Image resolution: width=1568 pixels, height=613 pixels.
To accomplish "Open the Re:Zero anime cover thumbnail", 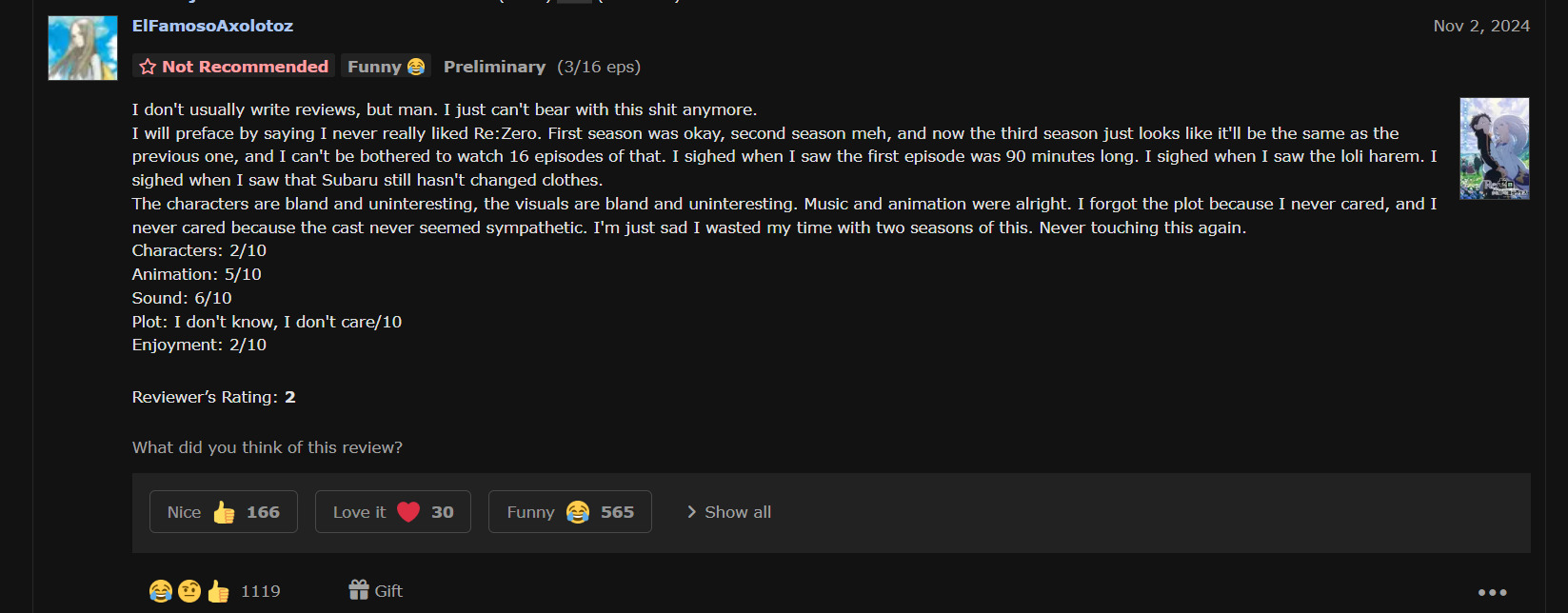I will point(1494,148).
